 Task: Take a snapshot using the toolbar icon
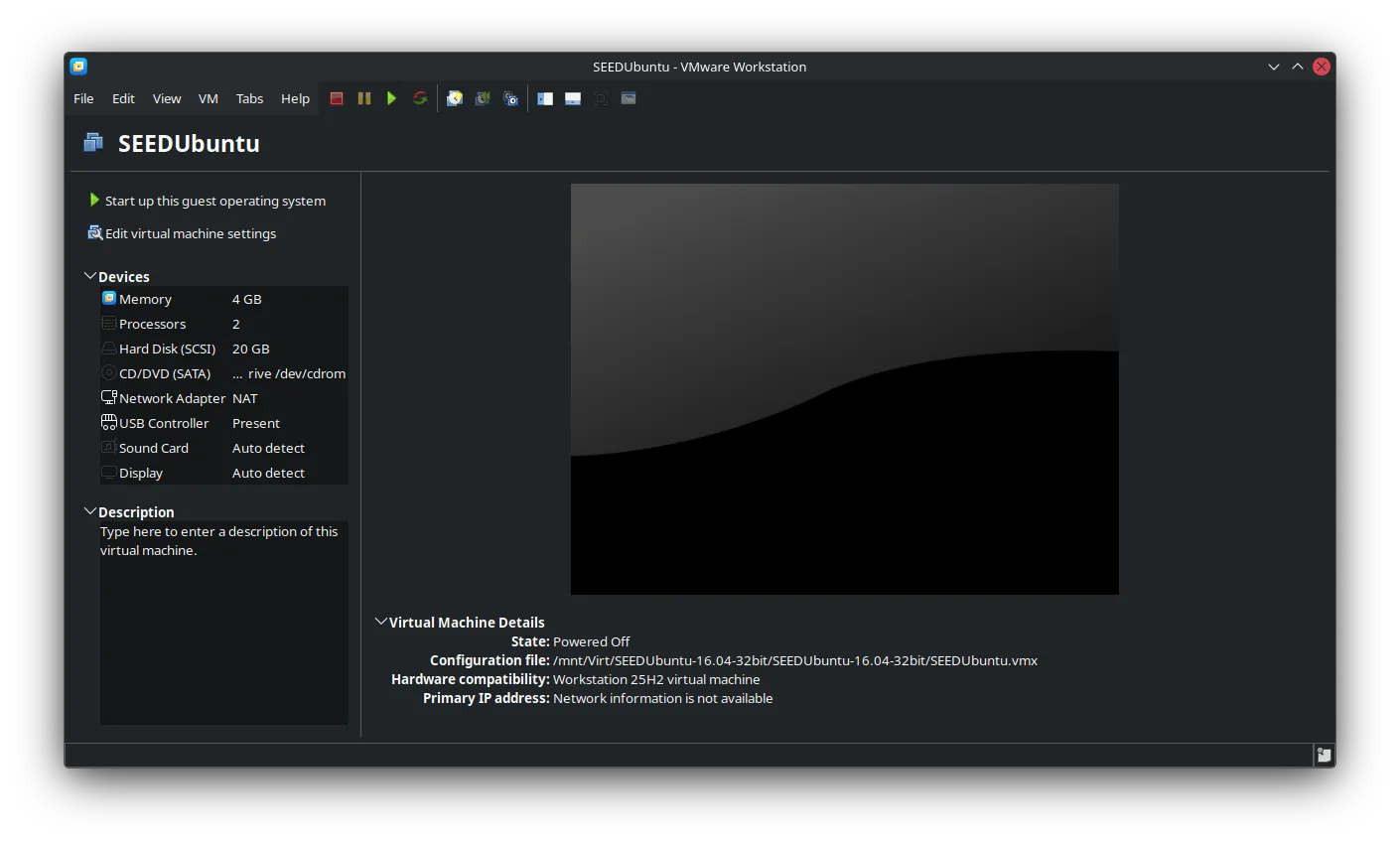[x=455, y=98]
